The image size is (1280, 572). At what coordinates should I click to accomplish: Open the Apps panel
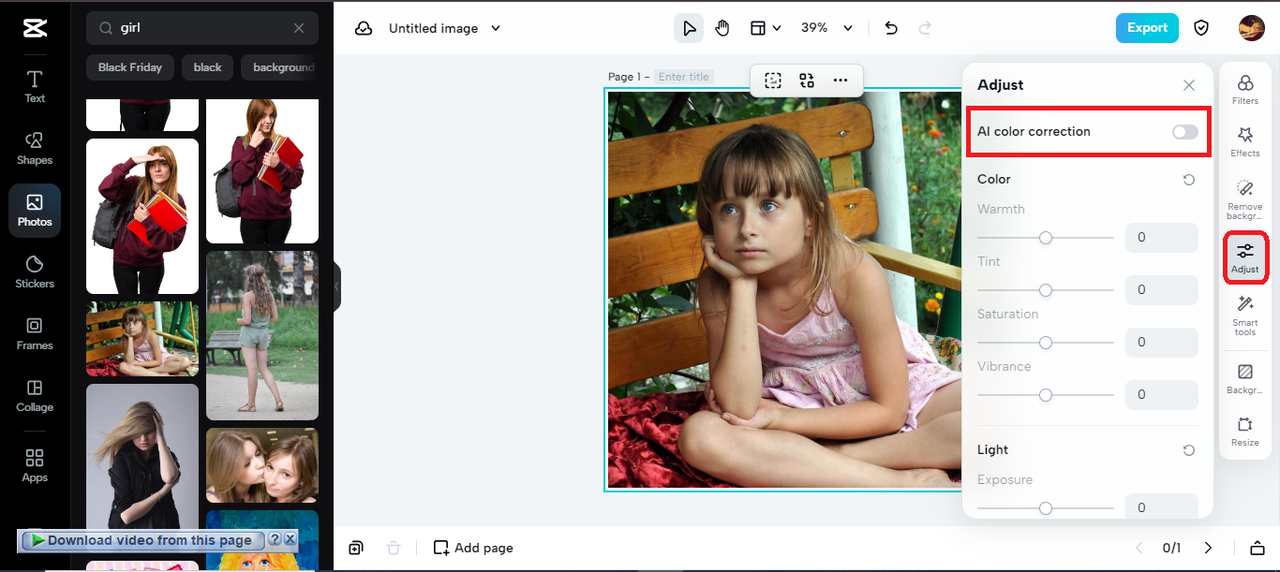pos(35,466)
